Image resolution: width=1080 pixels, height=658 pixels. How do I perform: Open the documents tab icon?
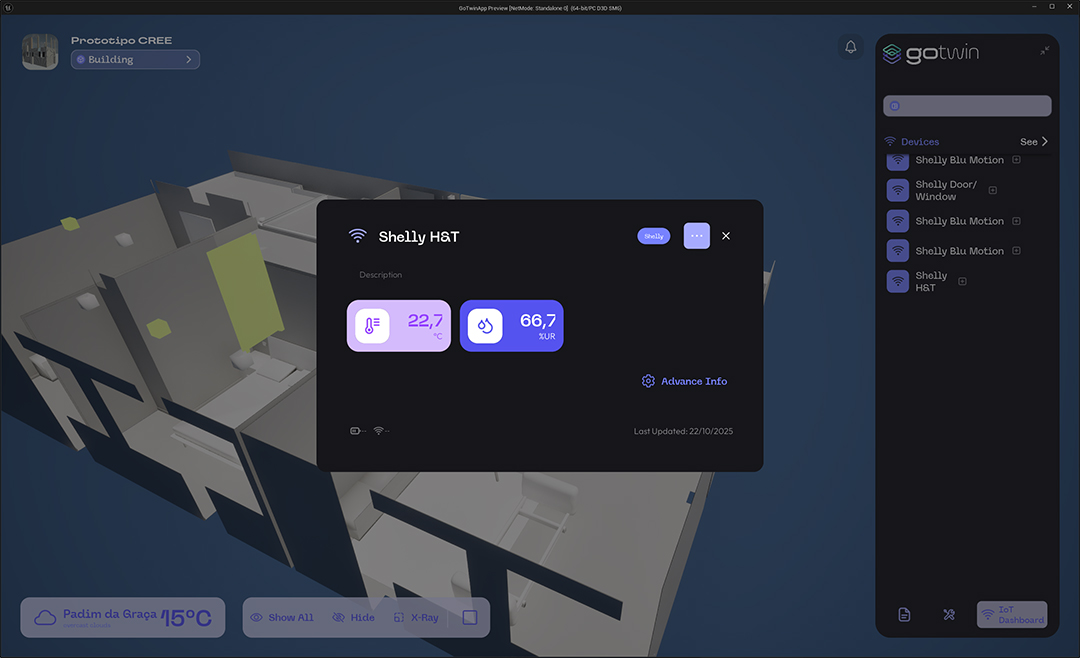click(904, 615)
